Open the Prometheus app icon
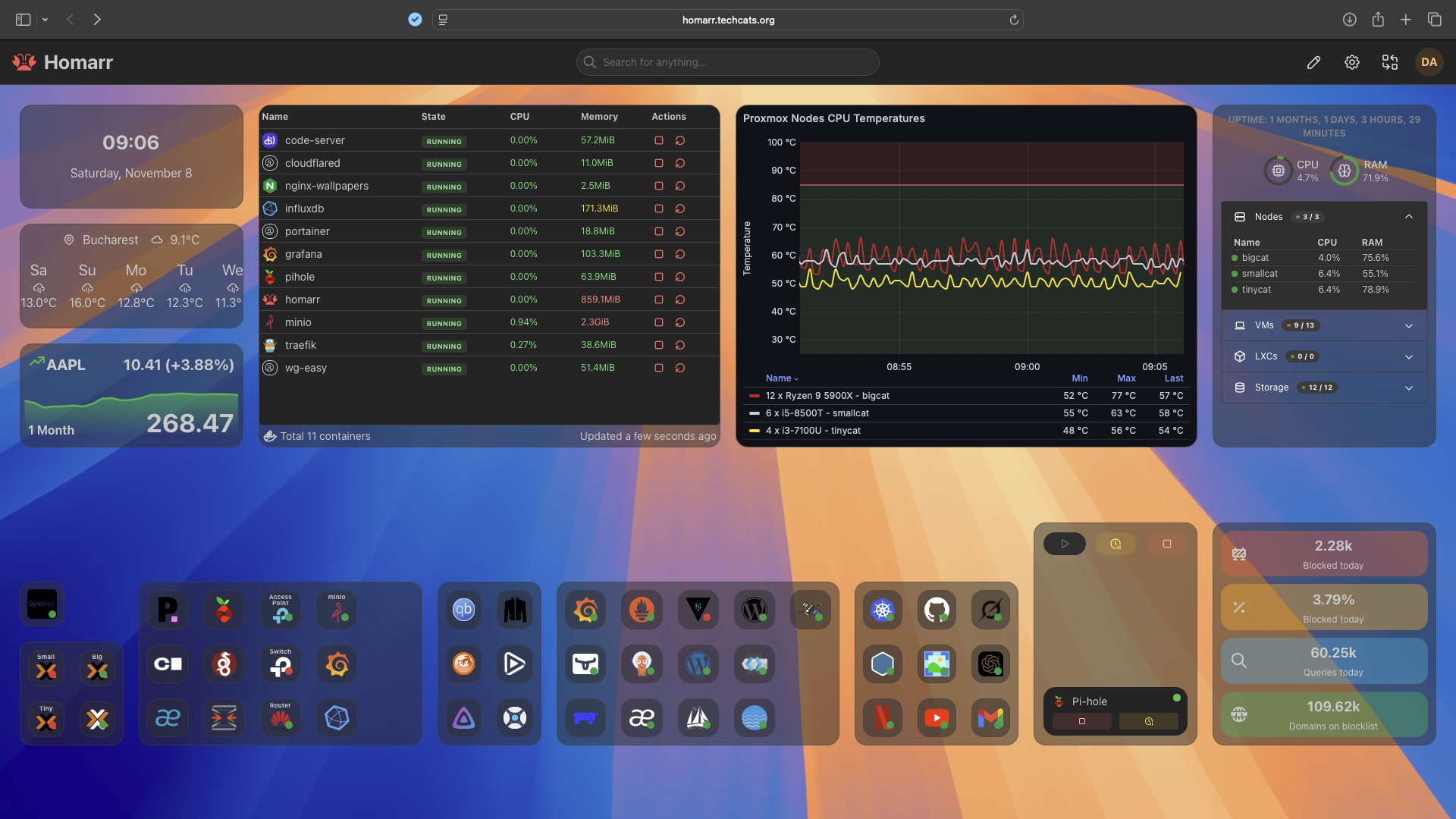1456x819 pixels. click(x=642, y=609)
